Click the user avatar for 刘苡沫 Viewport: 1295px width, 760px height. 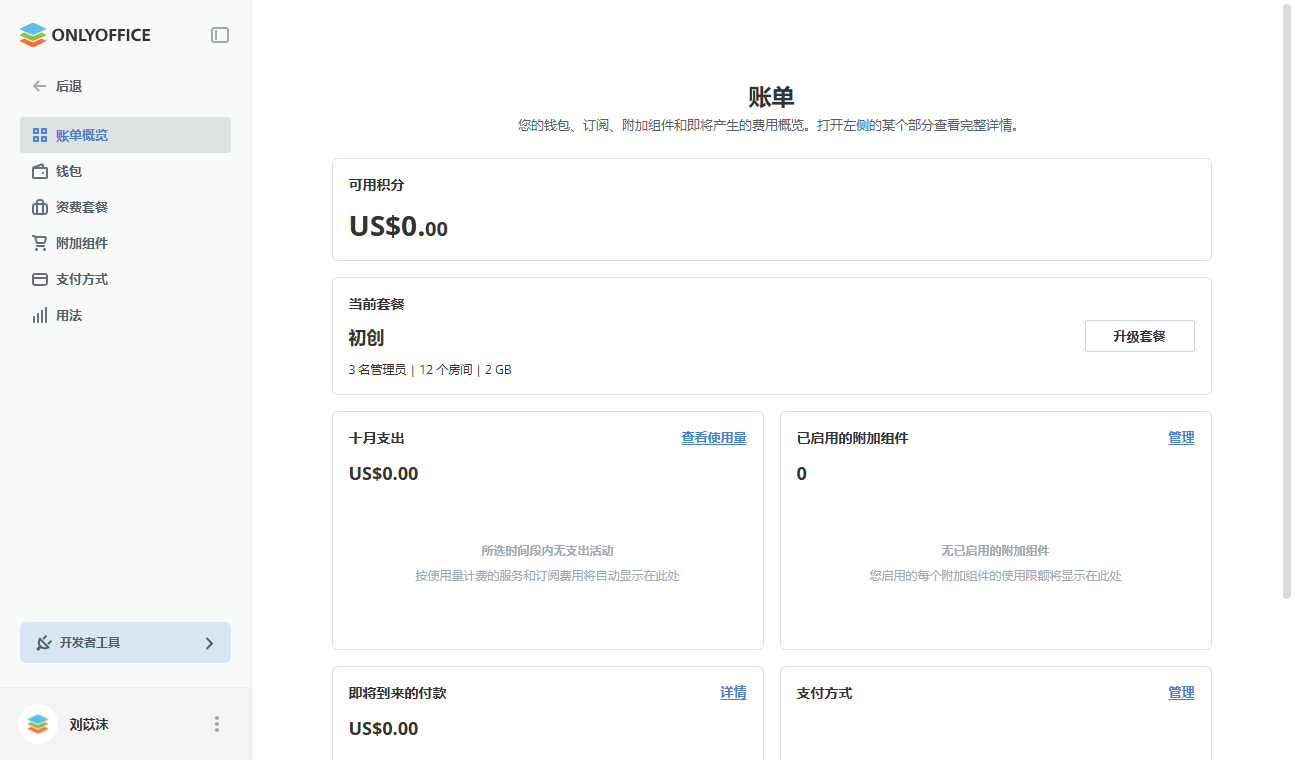[38, 724]
